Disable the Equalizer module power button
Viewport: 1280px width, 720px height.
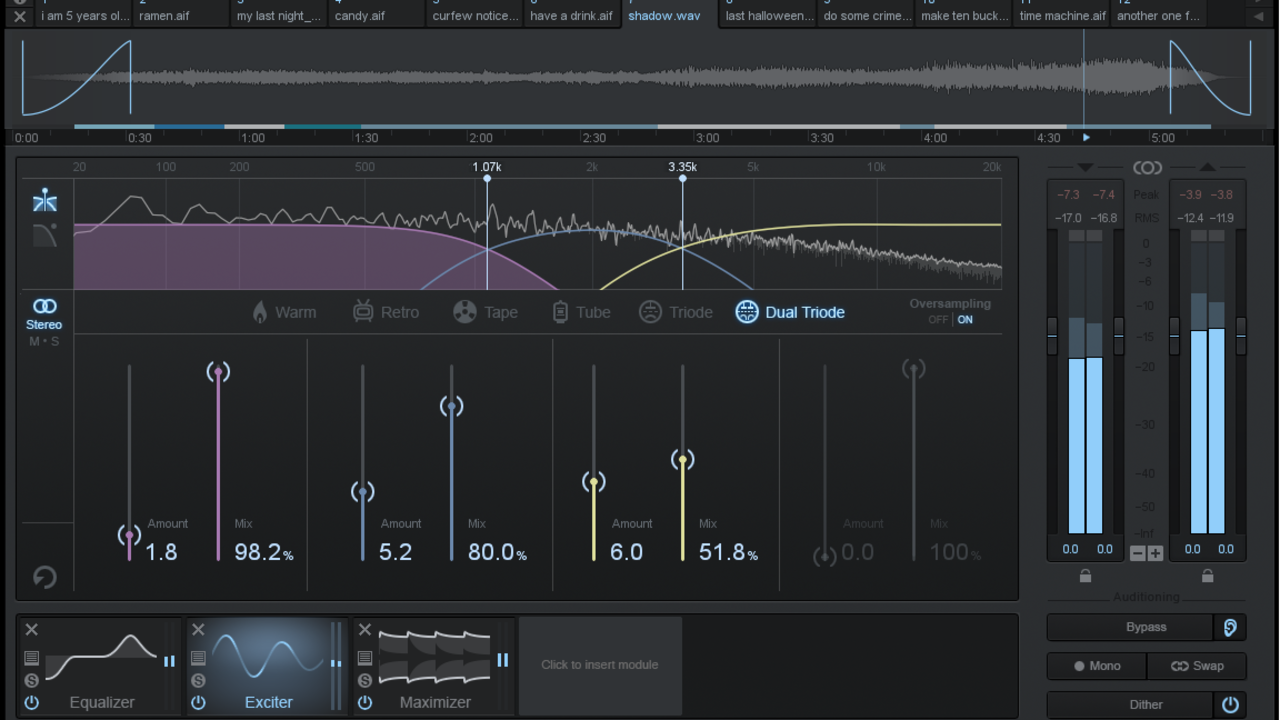tap(32, 702)
